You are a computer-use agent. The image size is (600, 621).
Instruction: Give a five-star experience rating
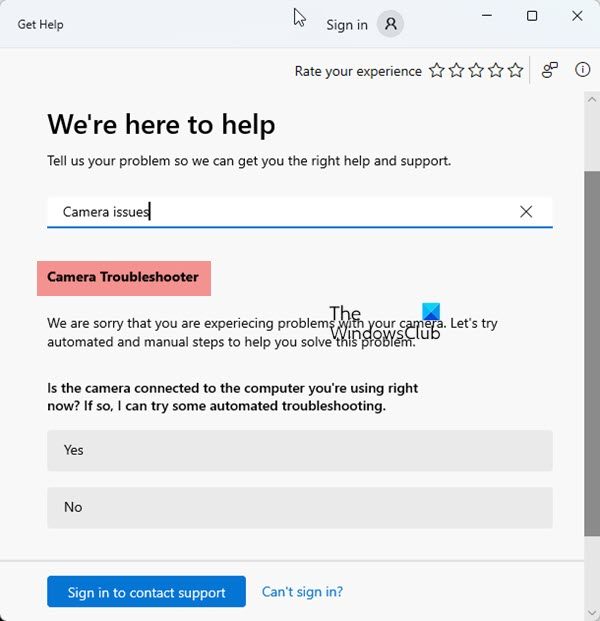(516, 70)
